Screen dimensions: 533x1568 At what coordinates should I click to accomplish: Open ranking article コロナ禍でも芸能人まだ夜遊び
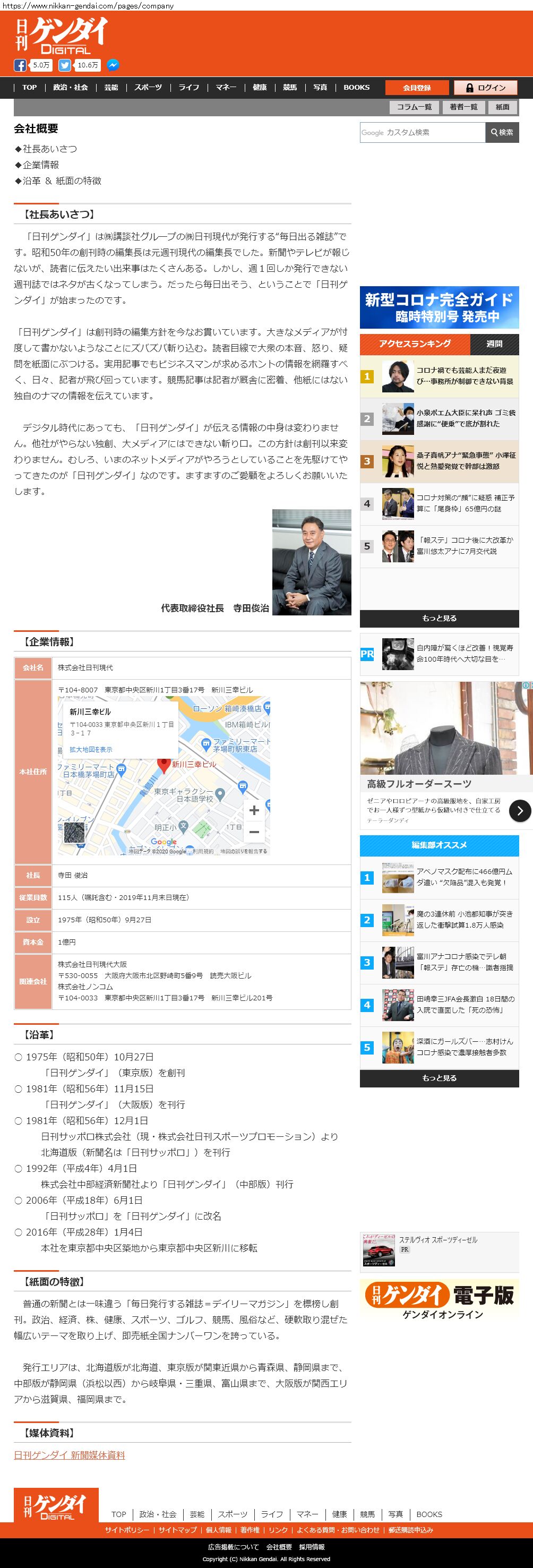tap(439, 376)
